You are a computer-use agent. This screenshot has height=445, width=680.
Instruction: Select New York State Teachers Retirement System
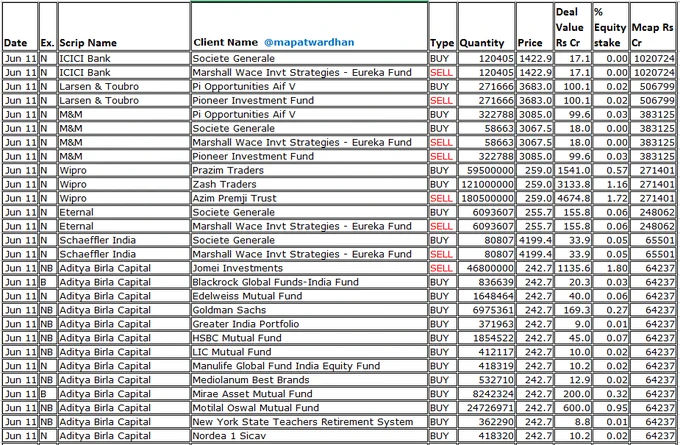coord(309,422)
